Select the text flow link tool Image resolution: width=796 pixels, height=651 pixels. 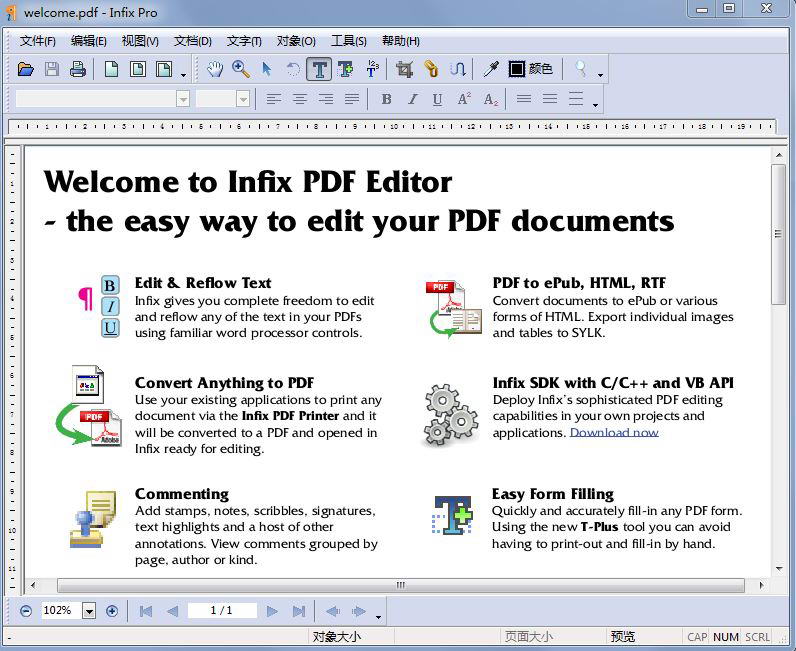point(457,69)
